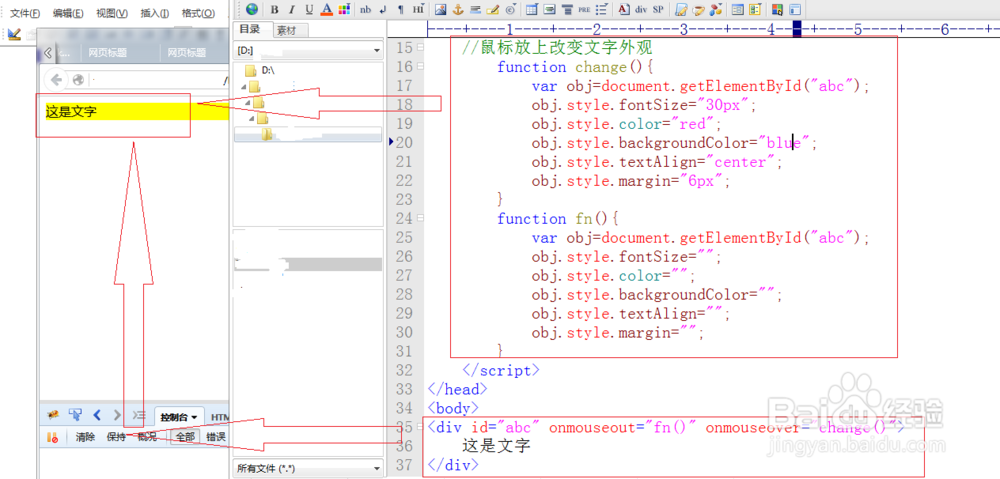Image resolution: width=1000 pixels, height=479 pixels.
Task: Click the frame layout icon
Action: pos(738,9)
